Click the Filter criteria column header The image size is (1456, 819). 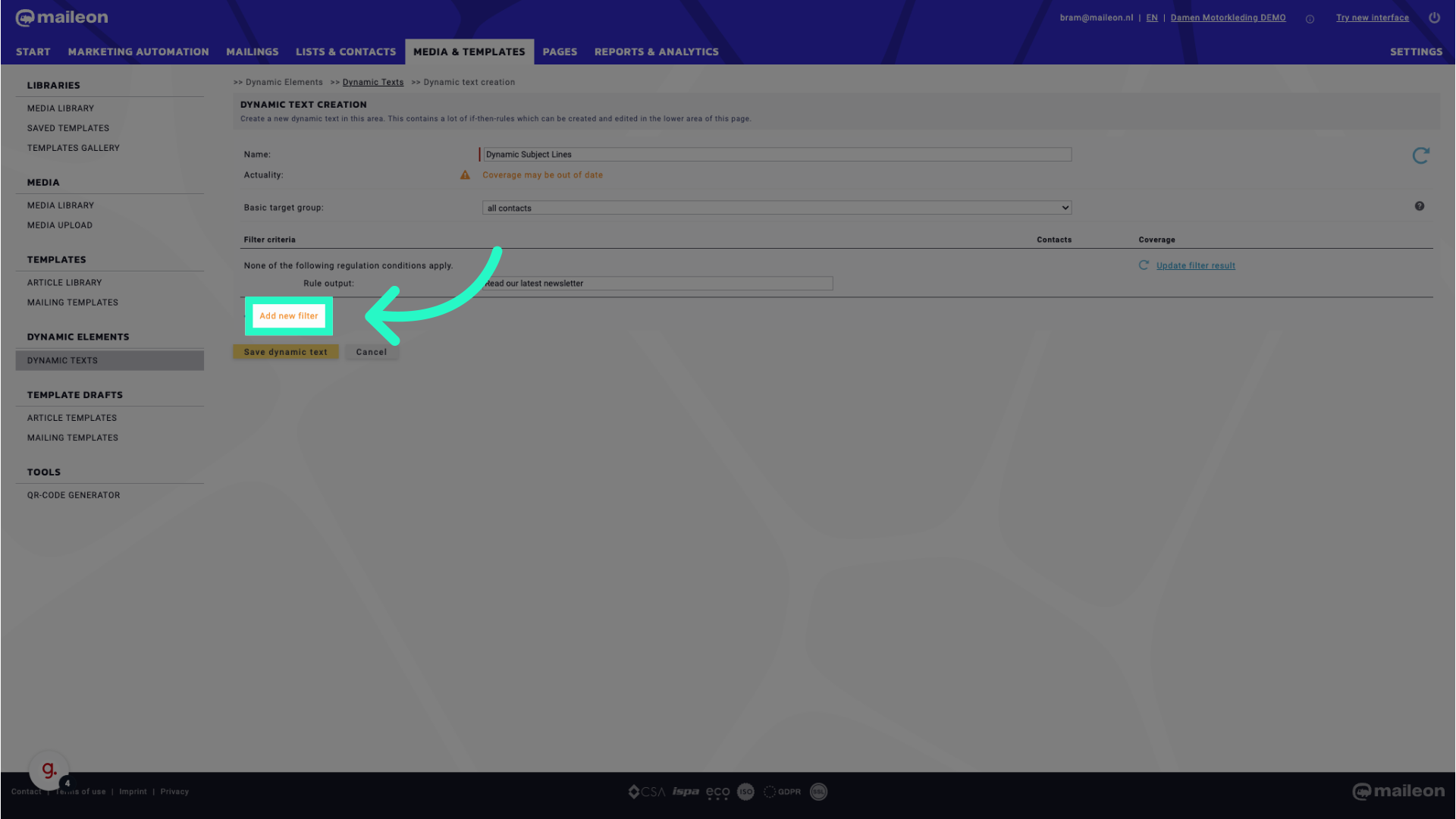tap(270, 240)
